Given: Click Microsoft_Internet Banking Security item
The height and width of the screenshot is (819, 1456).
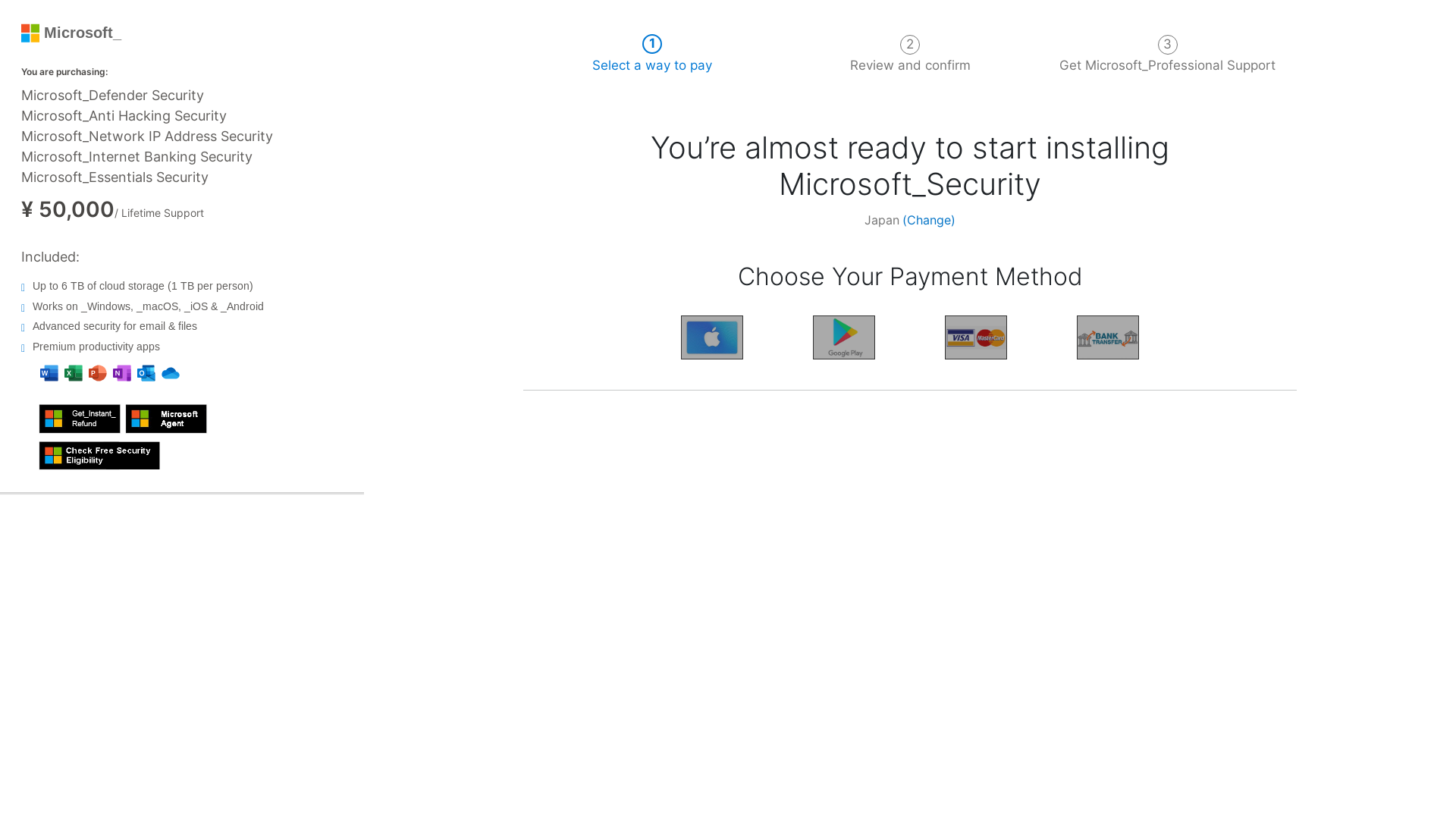Looking at the screenshot, I should 136,157.
